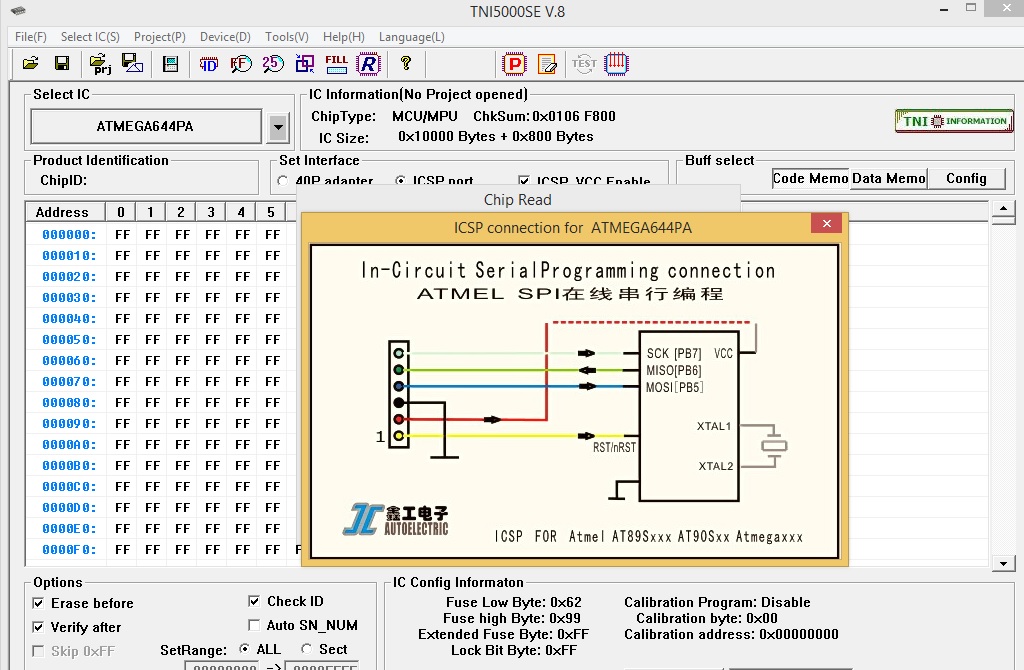
Task: Open the Help menu
Action: pyautogui.click(x=344, y=37)
